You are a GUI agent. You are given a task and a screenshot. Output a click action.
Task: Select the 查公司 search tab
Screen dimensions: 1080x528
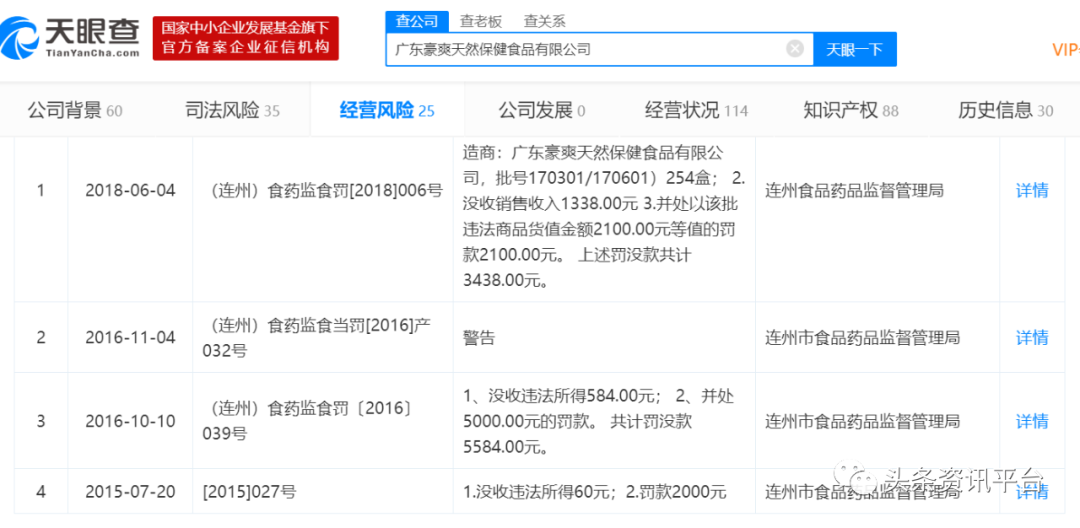click(x=417, y=21)
